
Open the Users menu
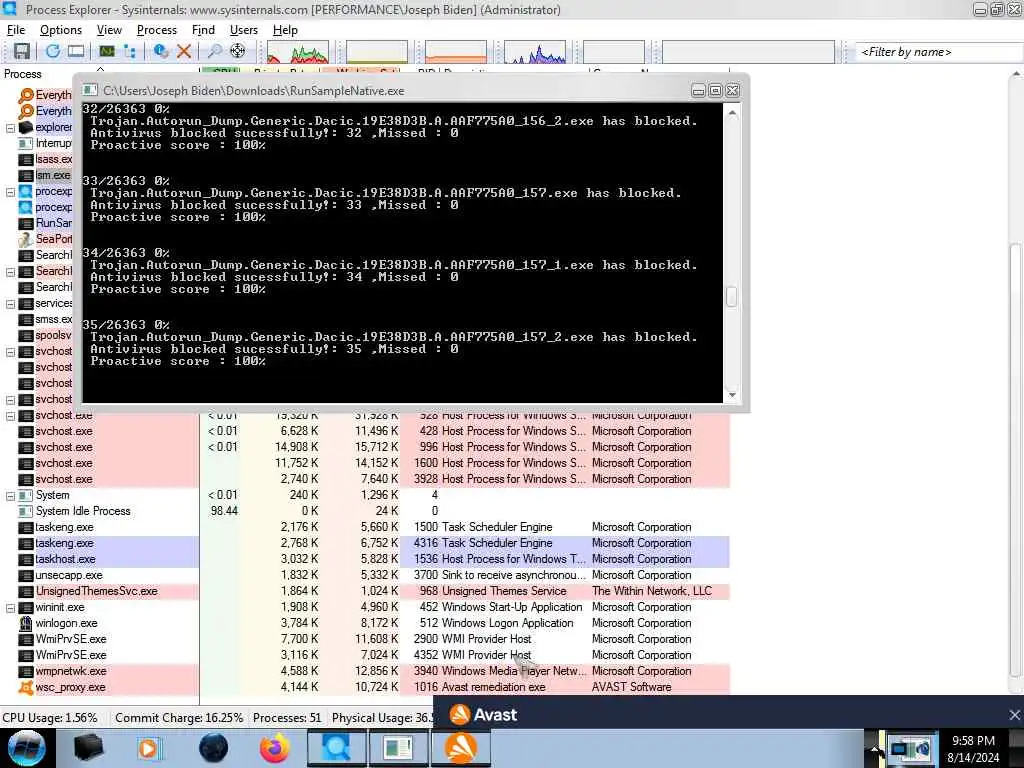tap(244, 30)
